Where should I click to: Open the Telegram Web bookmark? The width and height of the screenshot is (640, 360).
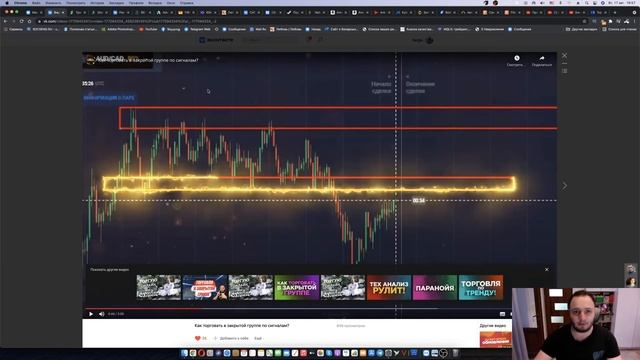pyautogui.click(x=198, y=29)
